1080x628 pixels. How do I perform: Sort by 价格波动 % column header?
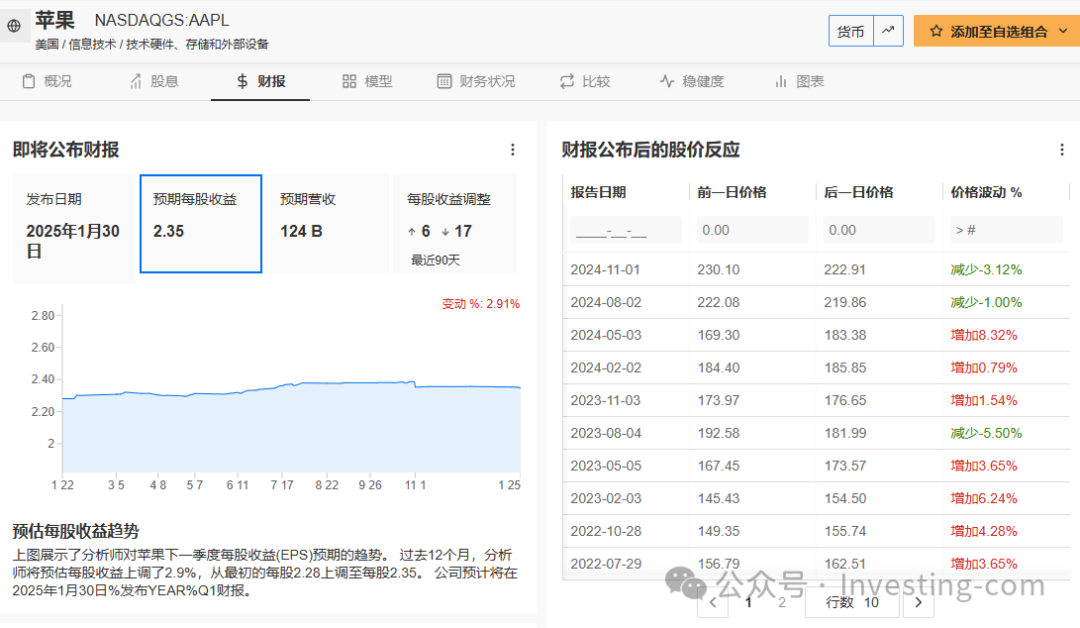986,192
